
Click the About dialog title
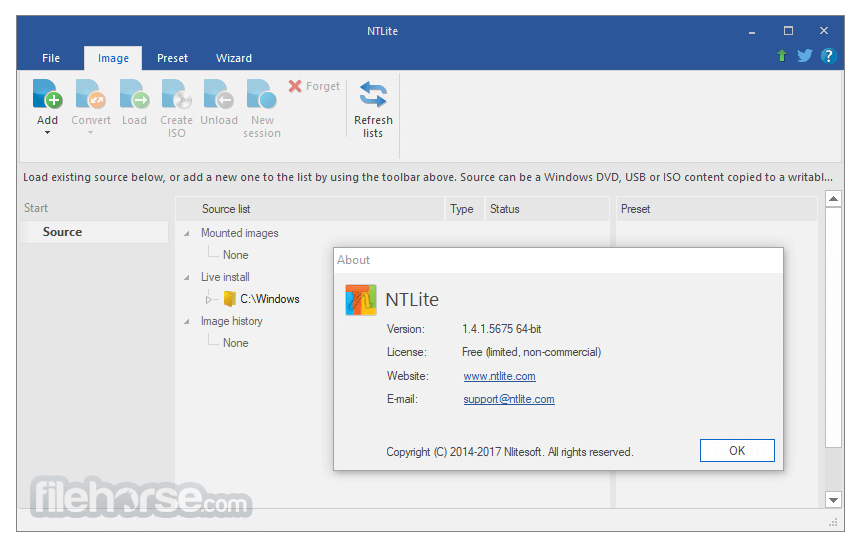(353, 260)
